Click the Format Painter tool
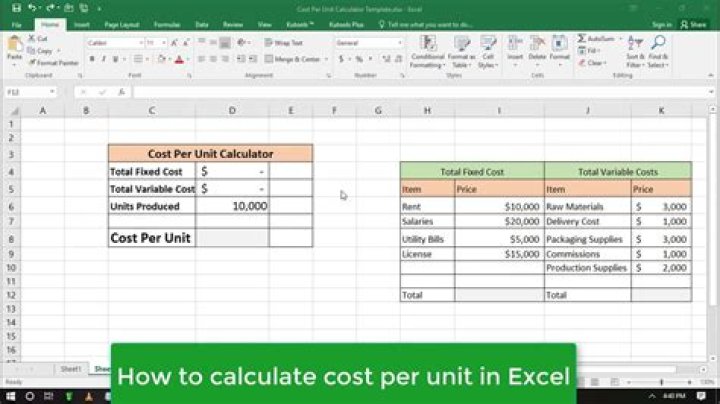 [x=59, y=62]
